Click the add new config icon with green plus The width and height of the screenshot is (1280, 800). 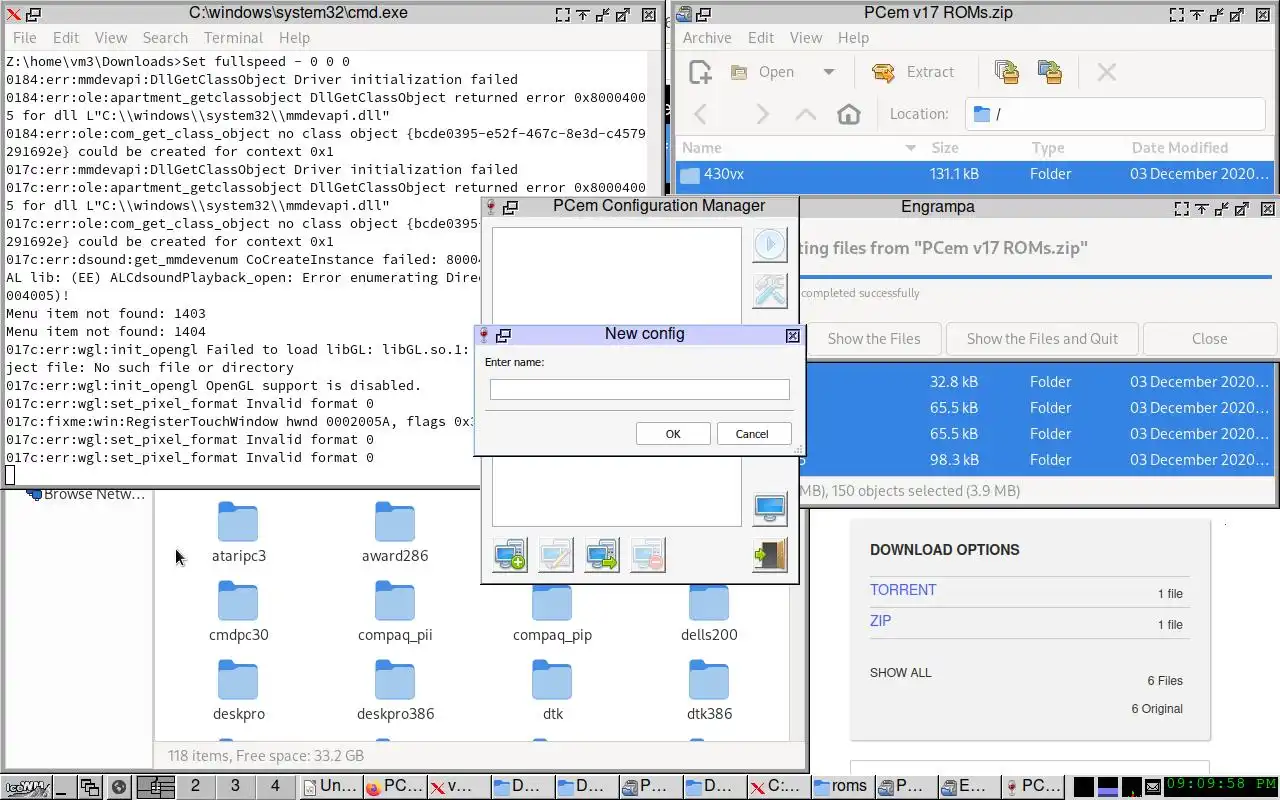pyautogui.click(x=510, y=555)
